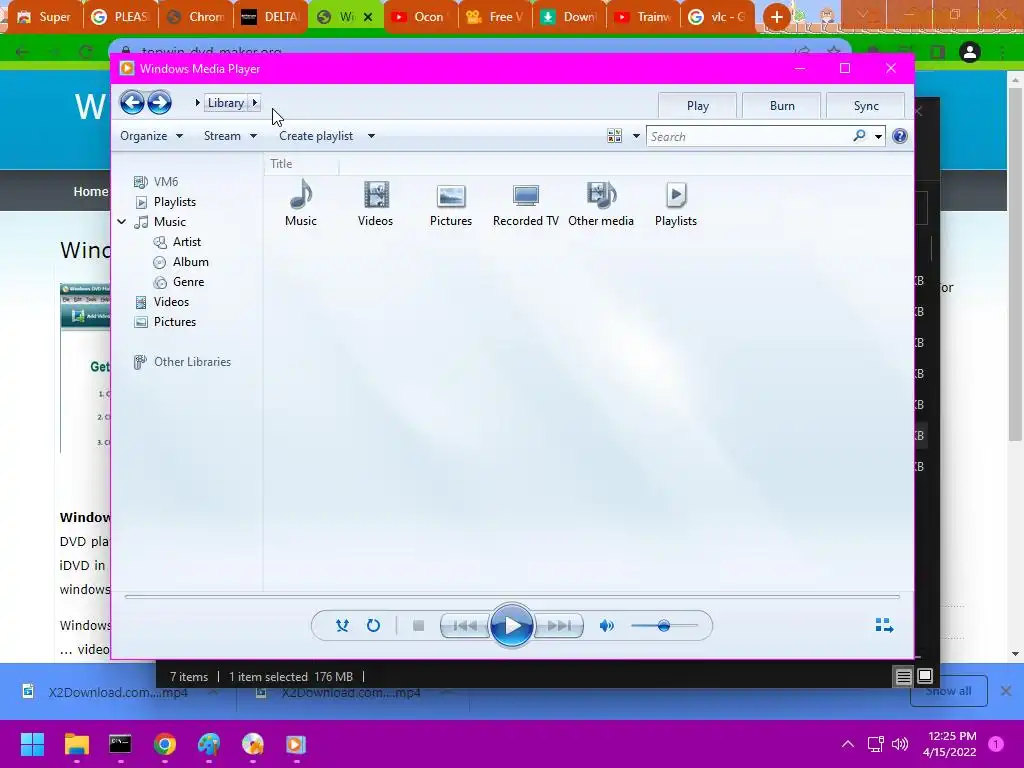Viewport: 1024px width, 768px height.
Task: Open the Create playlist dropdown arrow
Action: pos(371,136)
